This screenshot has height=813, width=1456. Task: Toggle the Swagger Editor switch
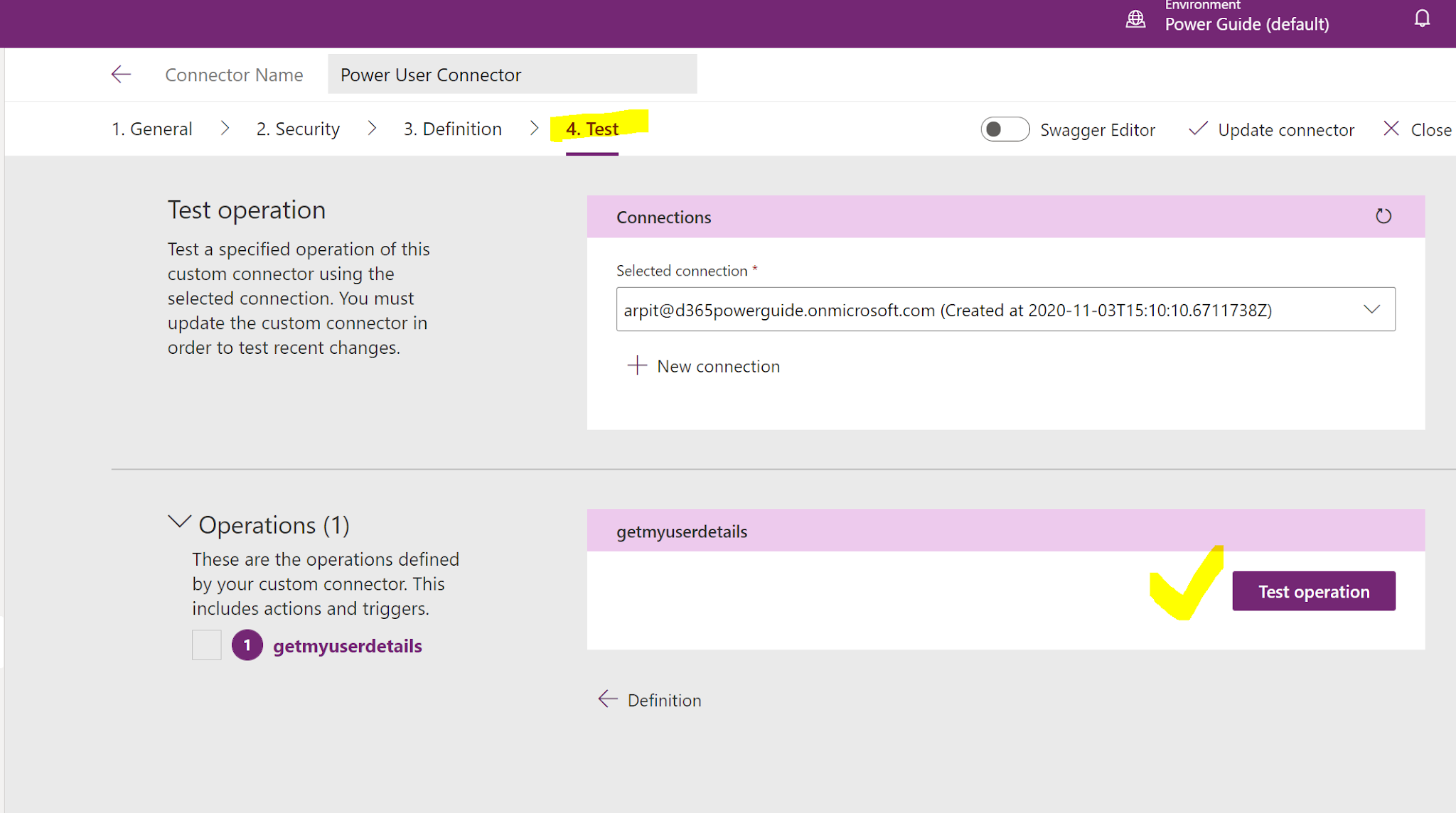pos(1005,129)
